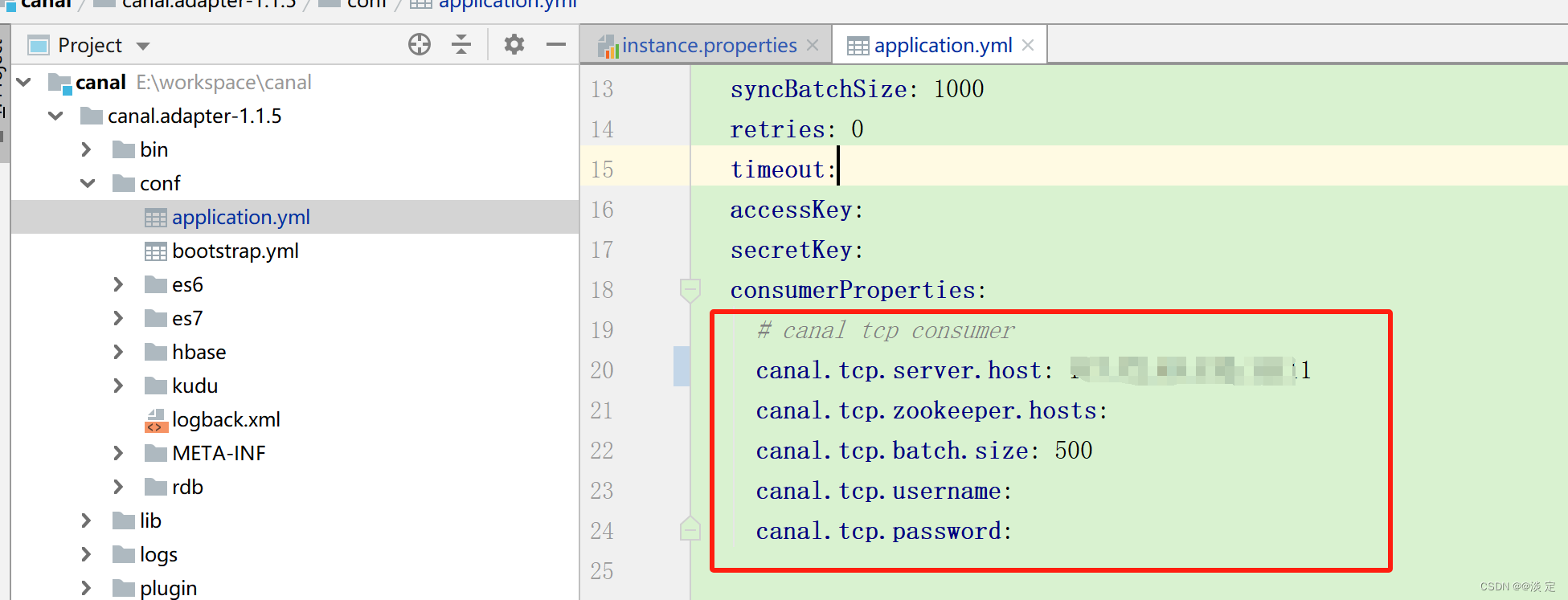Expand the es7 folder
This screenshot has height=600, width=1568.
coord(118,318)
